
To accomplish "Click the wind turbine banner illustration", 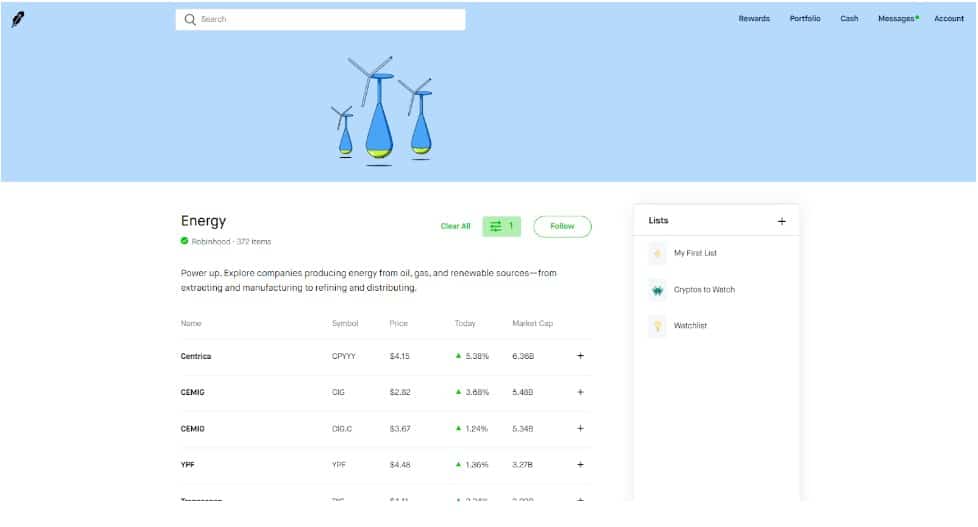I will 381,111.
